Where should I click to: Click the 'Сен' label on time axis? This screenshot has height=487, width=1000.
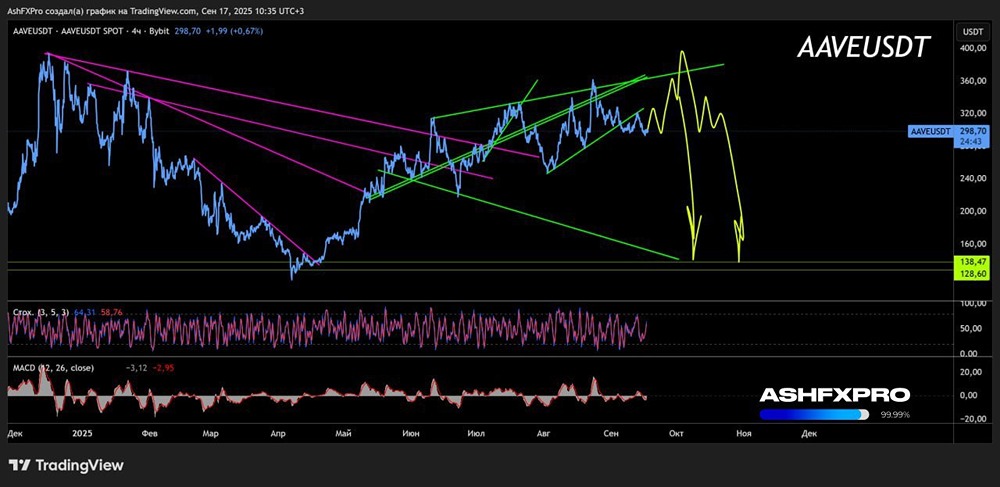click(611, 434)
